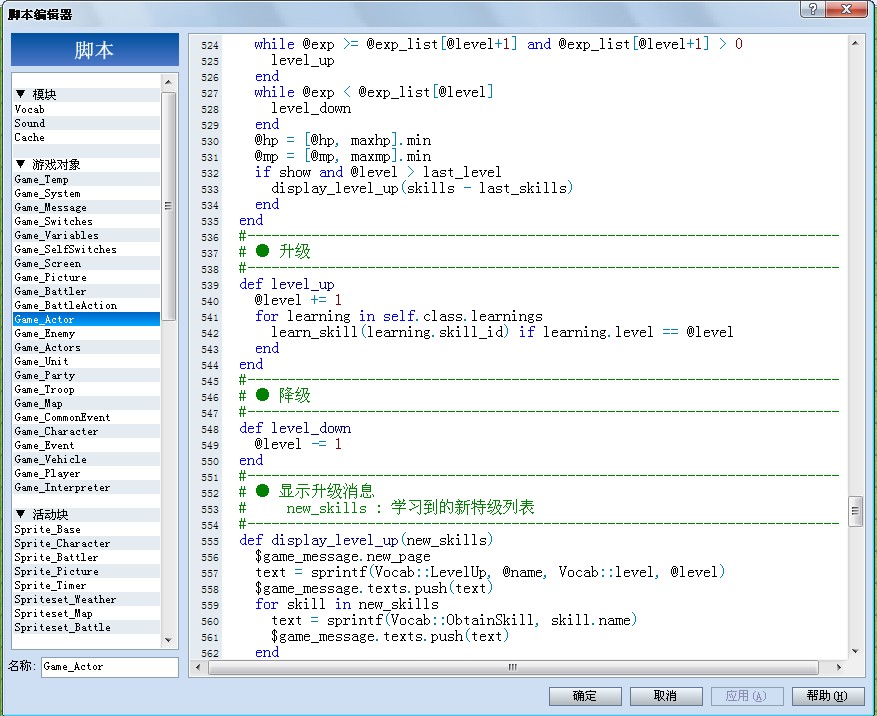
Task: Select the Cache script
Action: [87, 137]
